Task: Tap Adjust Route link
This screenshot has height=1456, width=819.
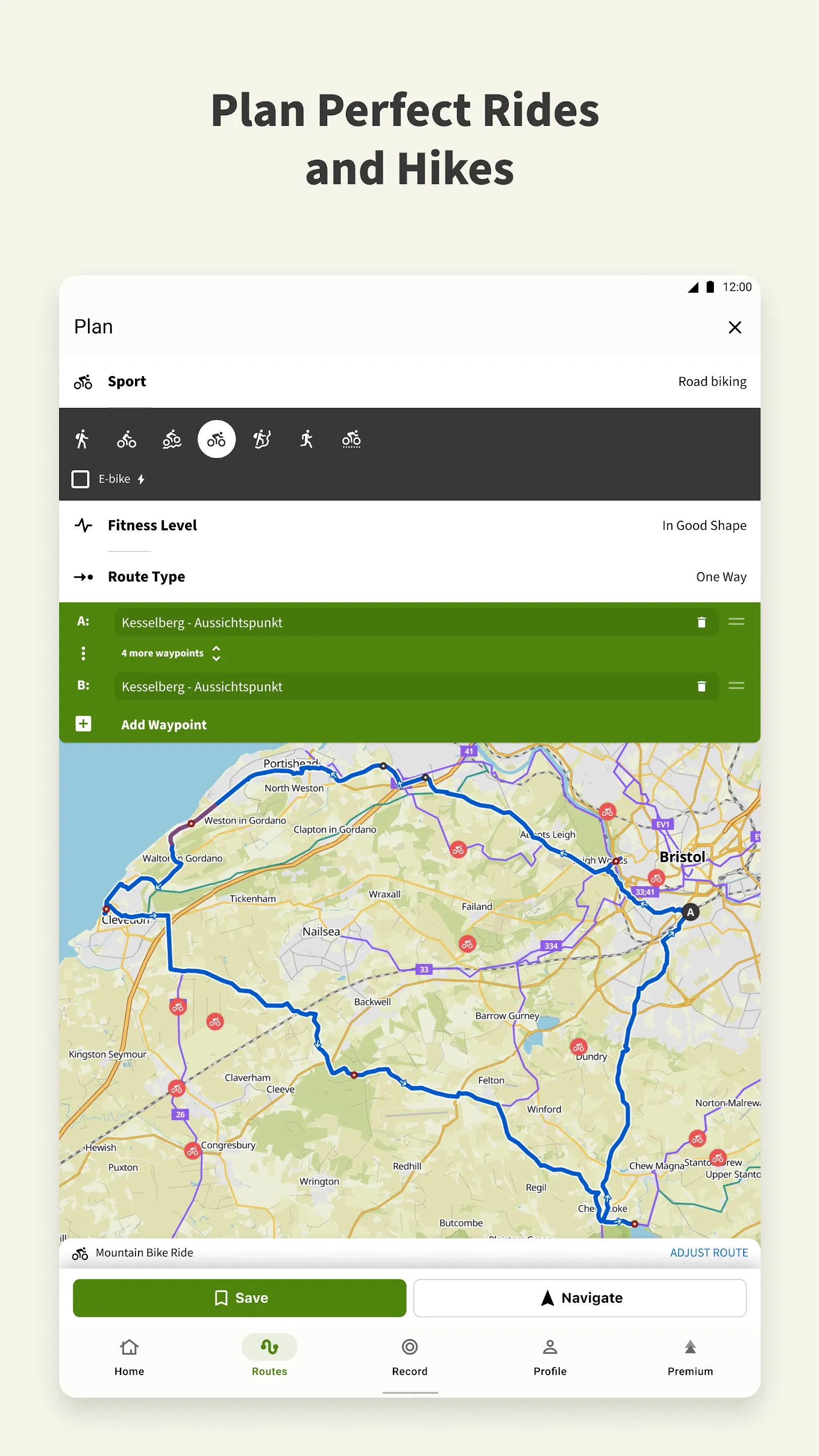Action: click(x=709, y=1253)
